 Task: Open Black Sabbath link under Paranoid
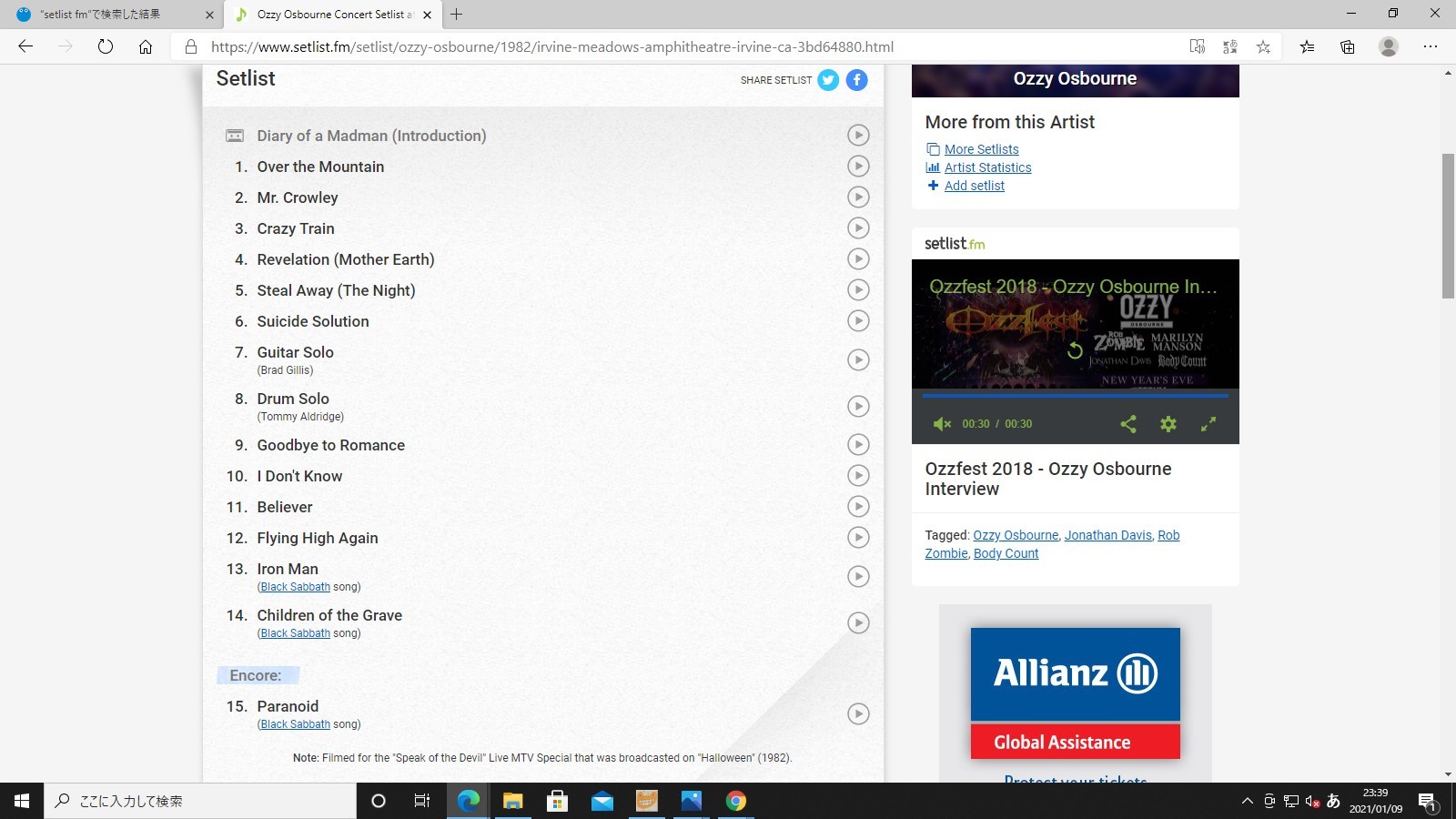click(296, 724)
